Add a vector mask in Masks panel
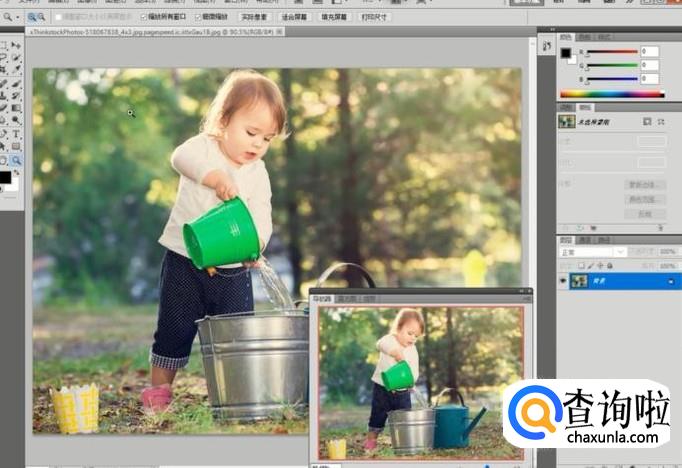The width and height of the screenshot is (682, 468). (661, 122)
